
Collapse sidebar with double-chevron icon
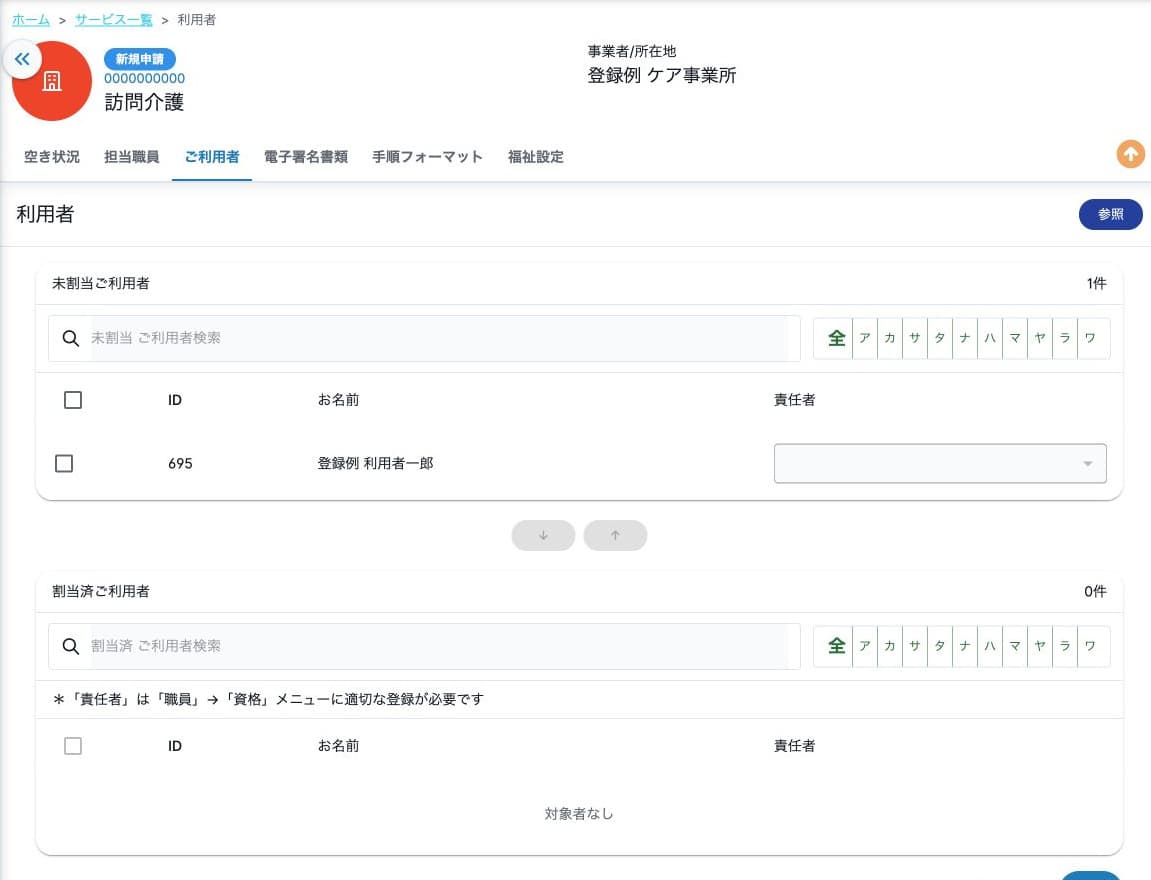coord(22,59)
